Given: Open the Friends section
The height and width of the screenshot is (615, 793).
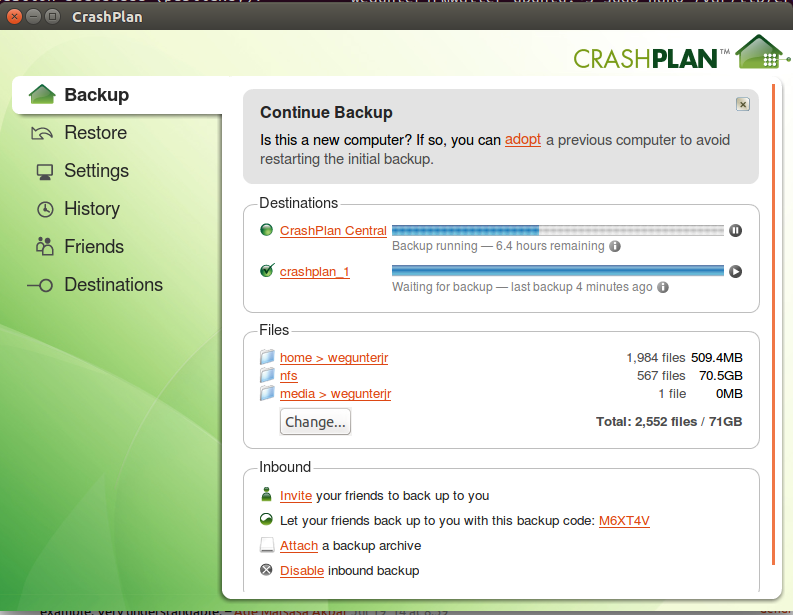Looking at the screenshot, I should pyautogui.click(x=94, y=247).
